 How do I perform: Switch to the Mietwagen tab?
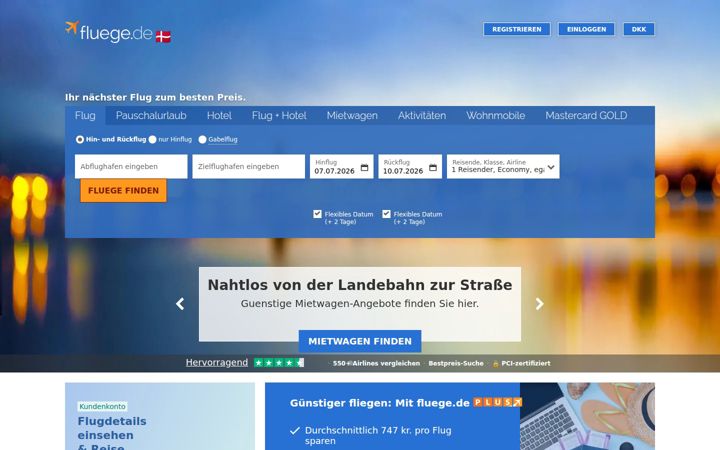[352, 116]
